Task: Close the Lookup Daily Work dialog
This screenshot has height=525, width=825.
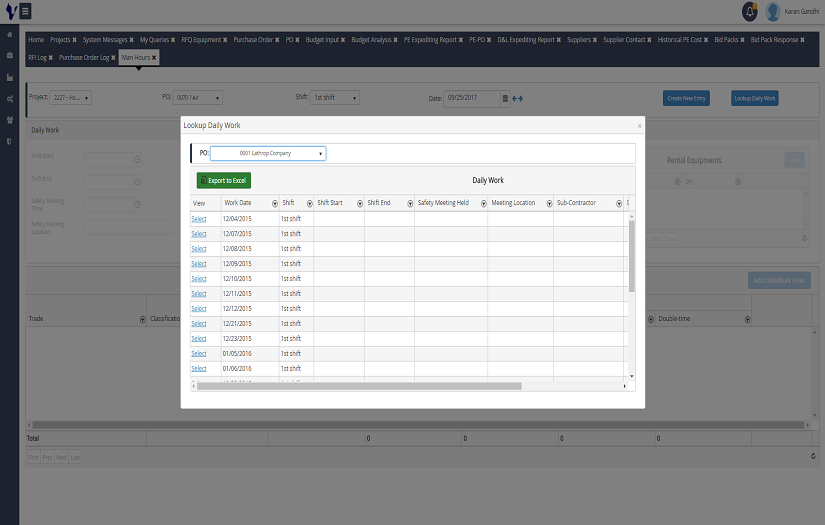Action: [639, 126]
